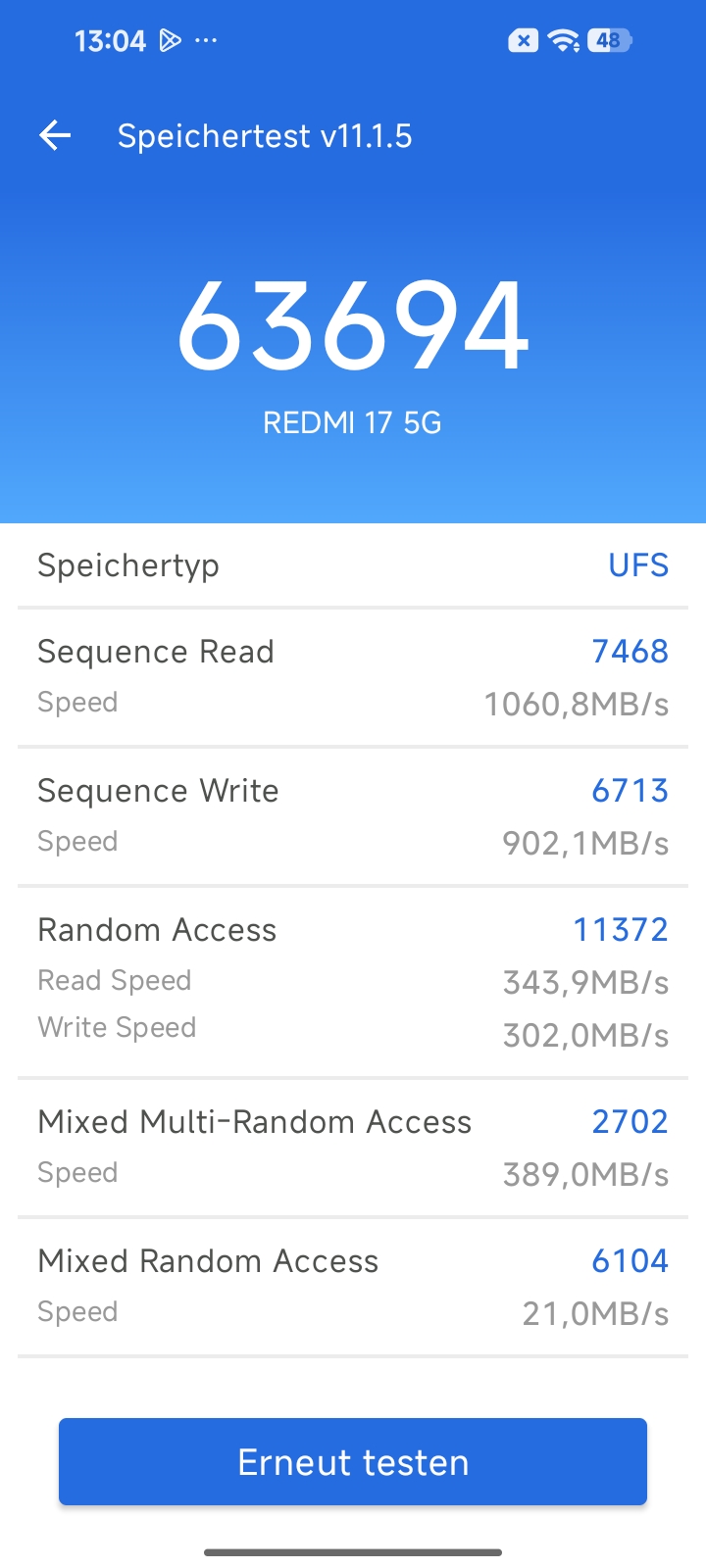
Task: Tap the Sequence Read score 7468
Action: [630, 651]
